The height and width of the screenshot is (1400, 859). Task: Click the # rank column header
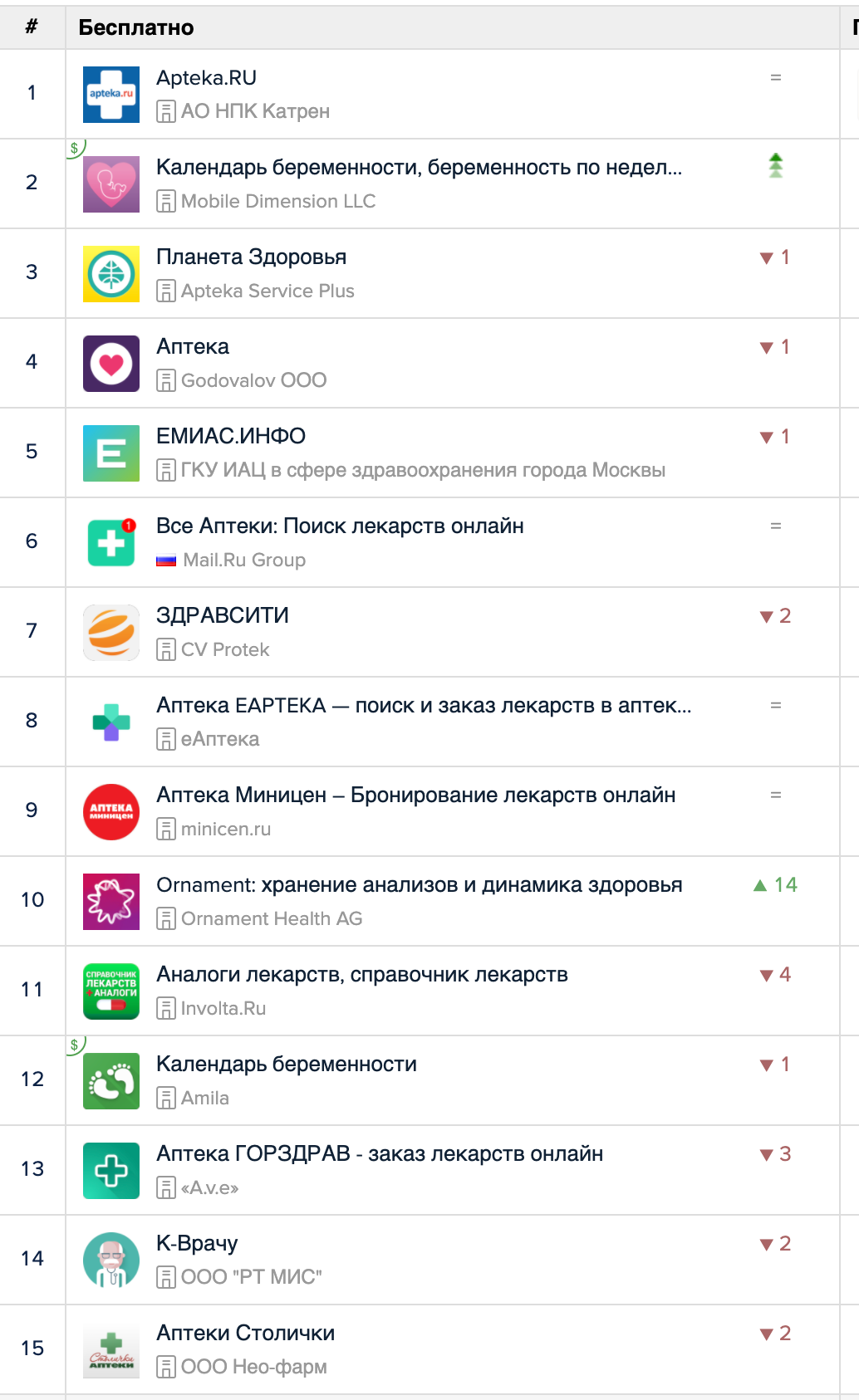tap(32, 27)
